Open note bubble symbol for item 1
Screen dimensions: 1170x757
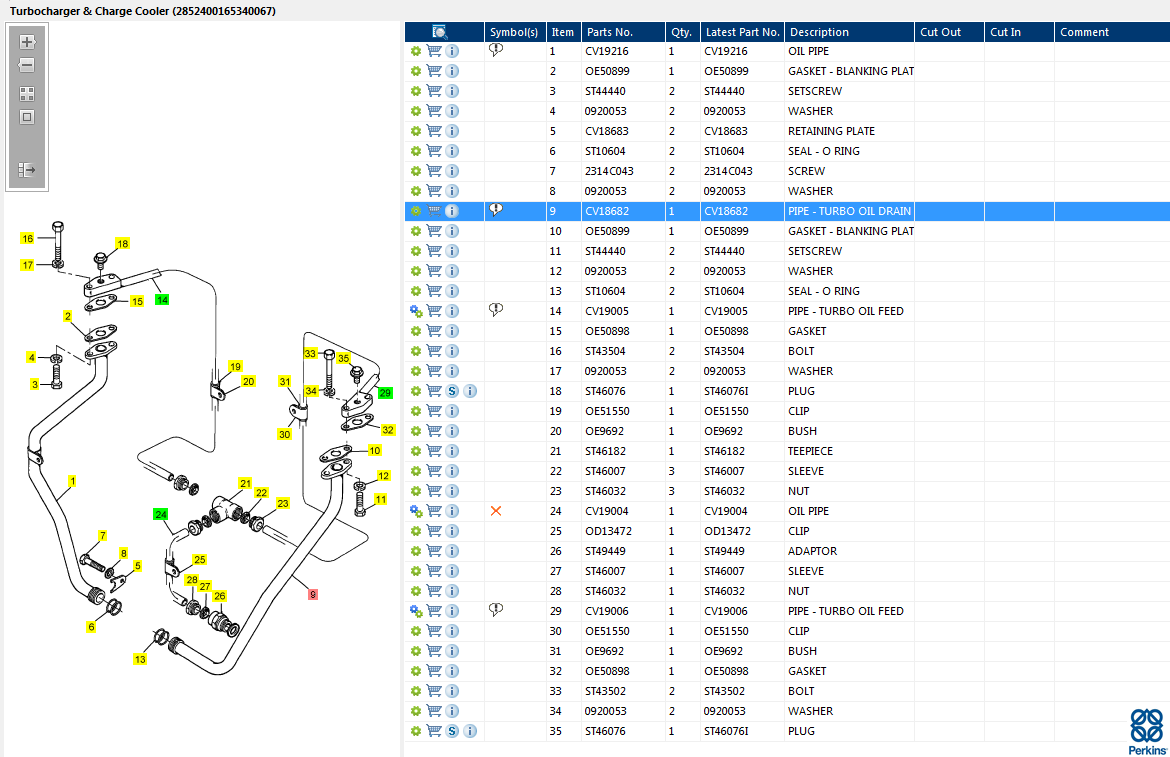pos(495,50)
